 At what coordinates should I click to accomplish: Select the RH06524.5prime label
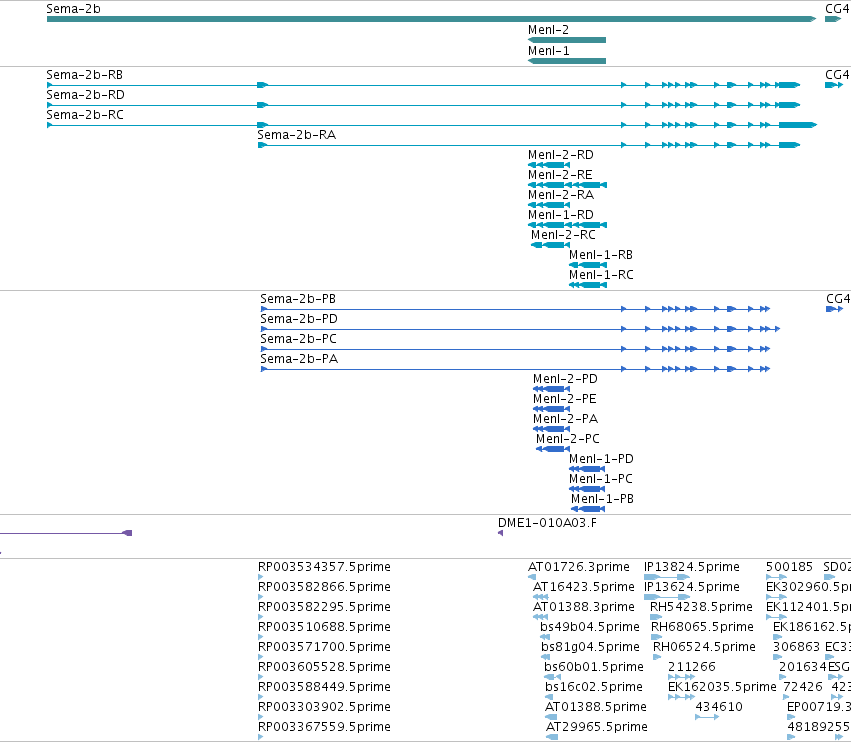pos(704,647)
